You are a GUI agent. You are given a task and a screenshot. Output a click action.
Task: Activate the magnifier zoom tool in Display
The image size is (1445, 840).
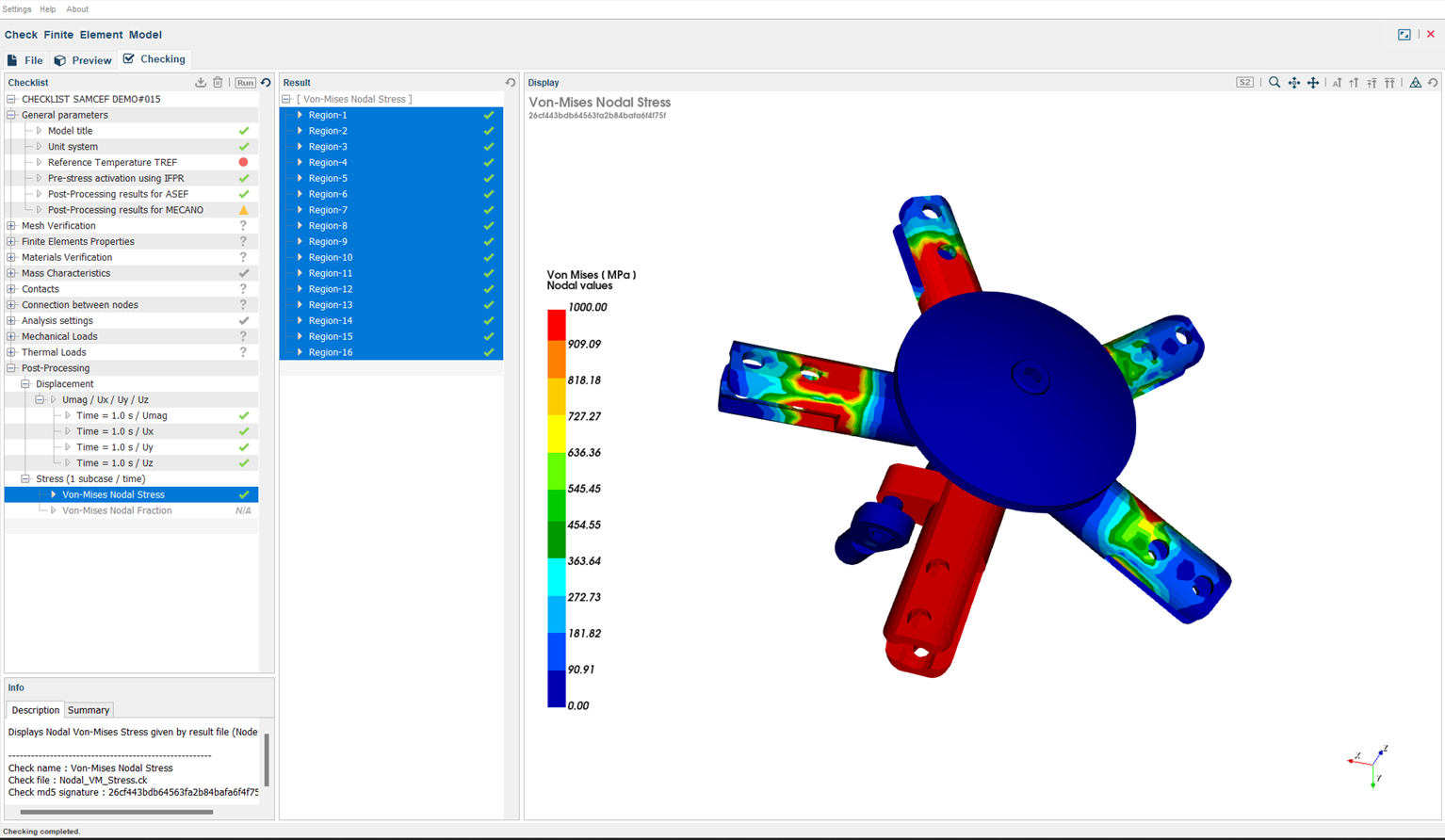pyautogui.click(x=1275, y=83)
